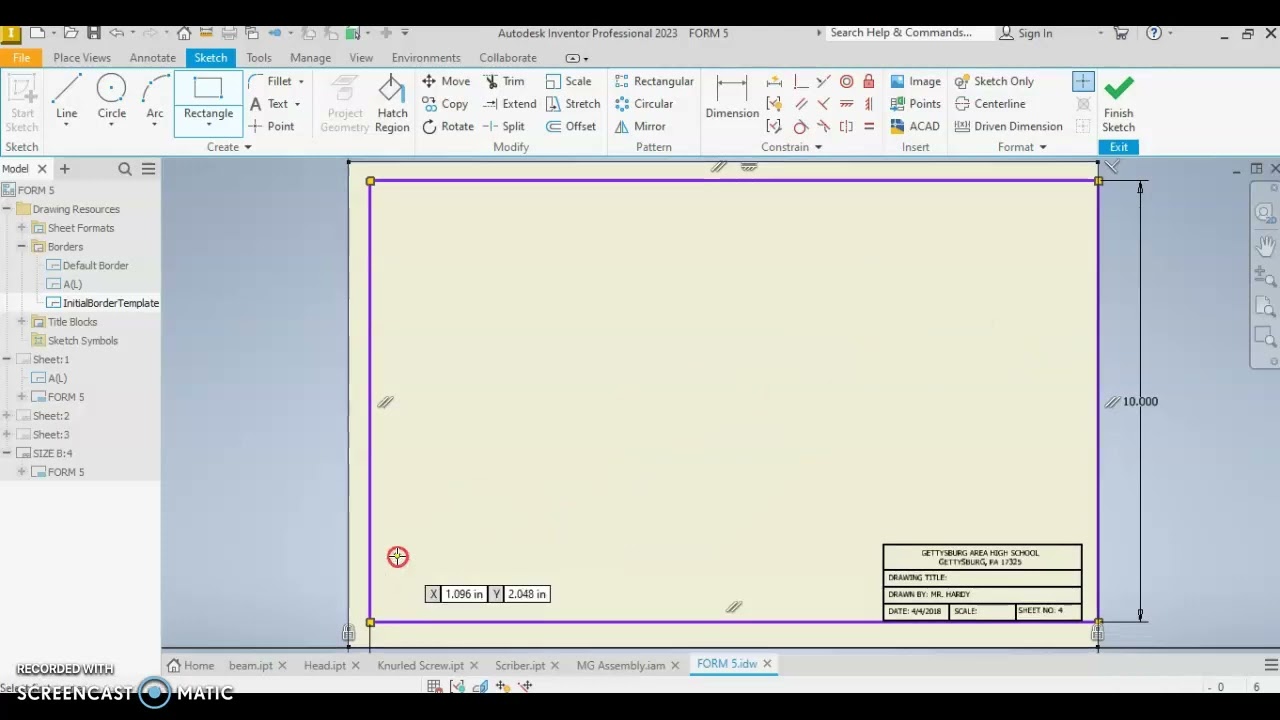The width and height of the screenshot is (1280, 720).
Task: Switch to Annotate ribbon tab
Action: [152, 58]
